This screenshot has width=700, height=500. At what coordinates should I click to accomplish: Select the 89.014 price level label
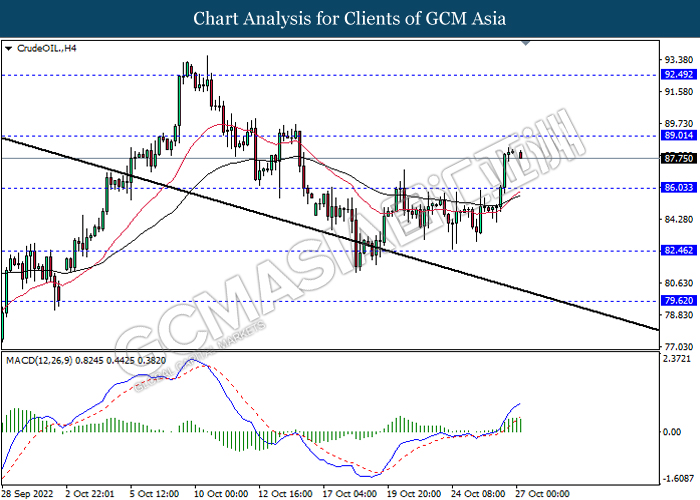point(678,135)
